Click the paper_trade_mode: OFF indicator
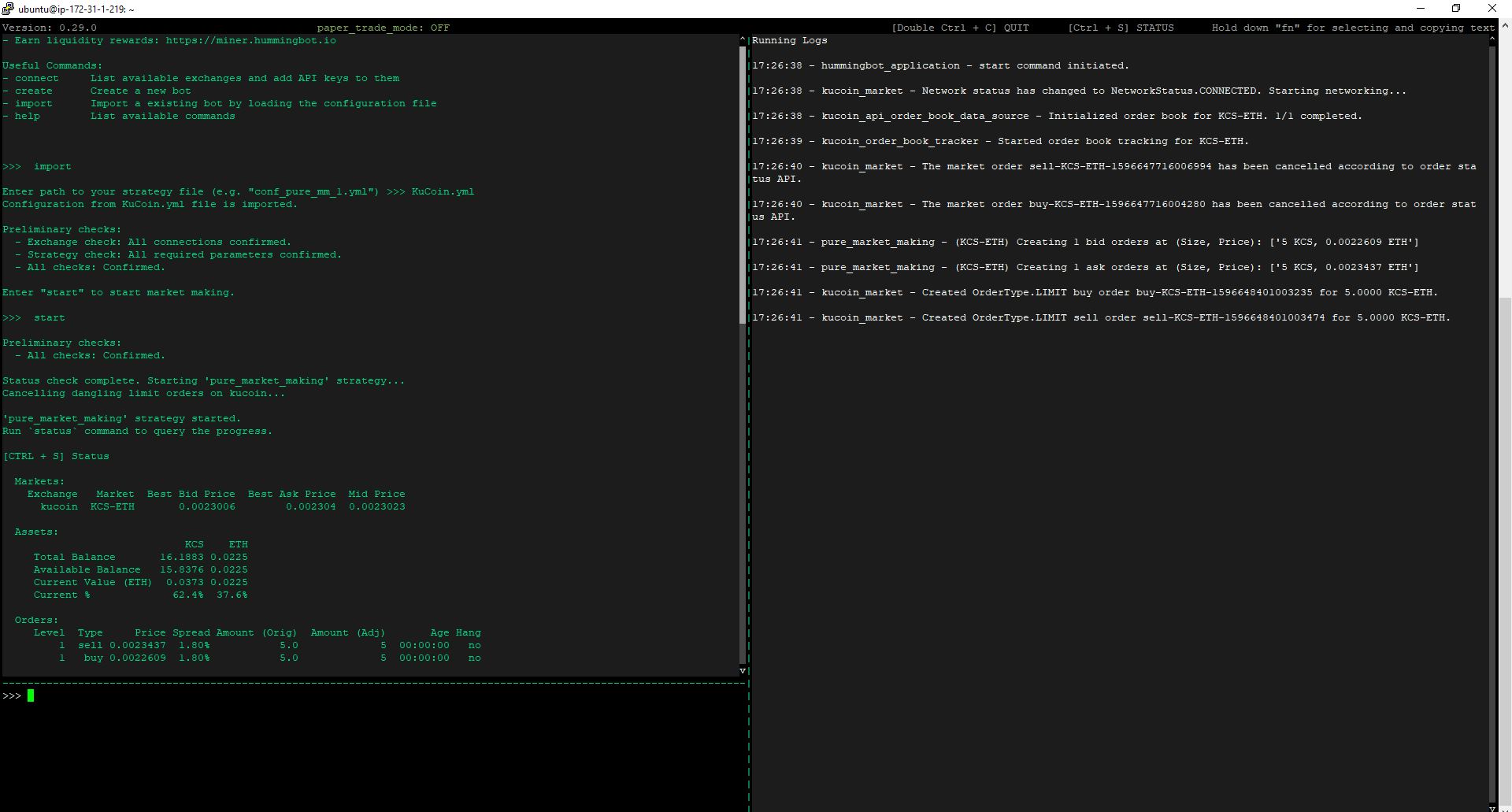 [x=384, y=28]
